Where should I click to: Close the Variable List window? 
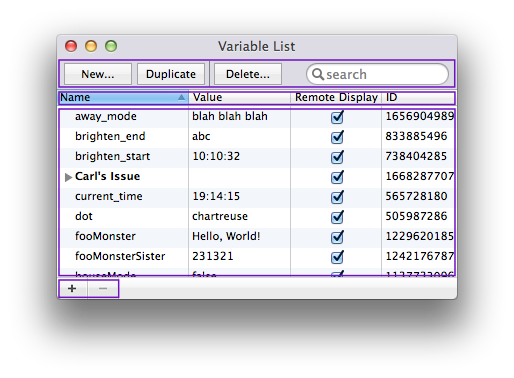click(71, 46)
